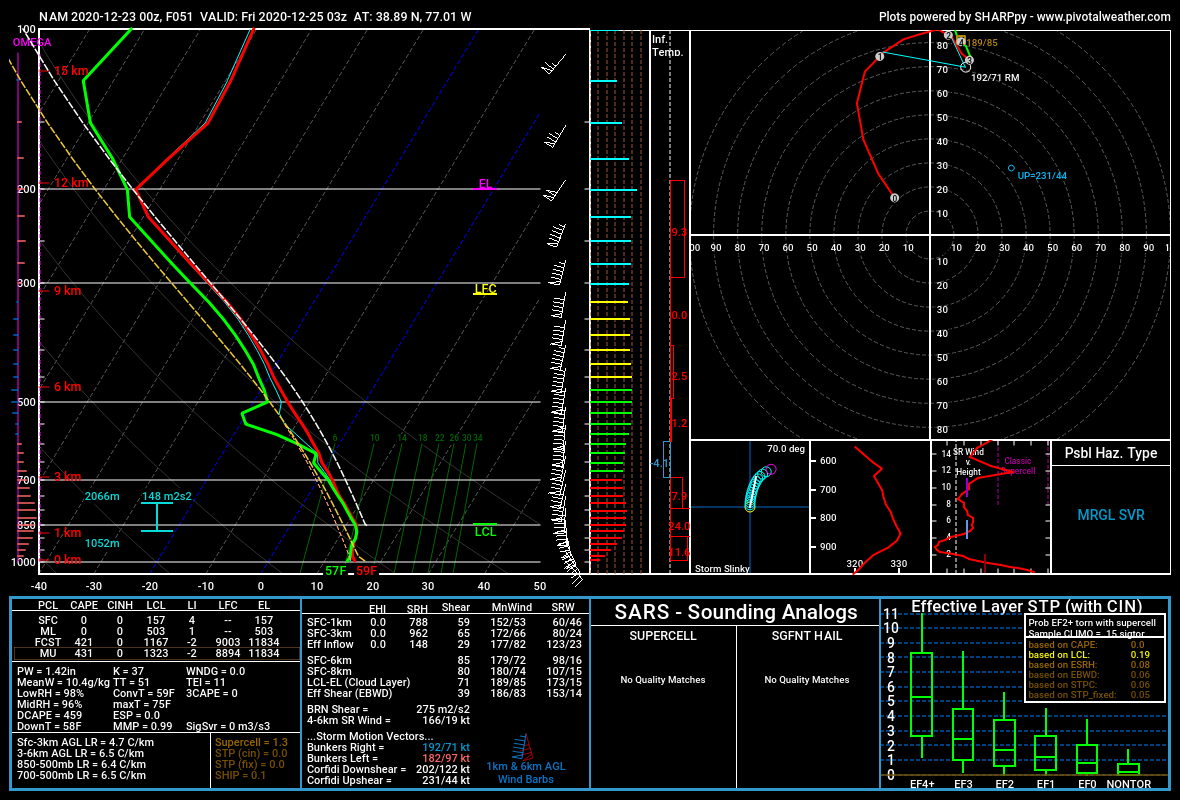The height and width of the screenshot is (800, 1180).
Task: Click Prob EF2+ torn with supercell heading
Action: pyautogui.click(x=1092, y=622)
